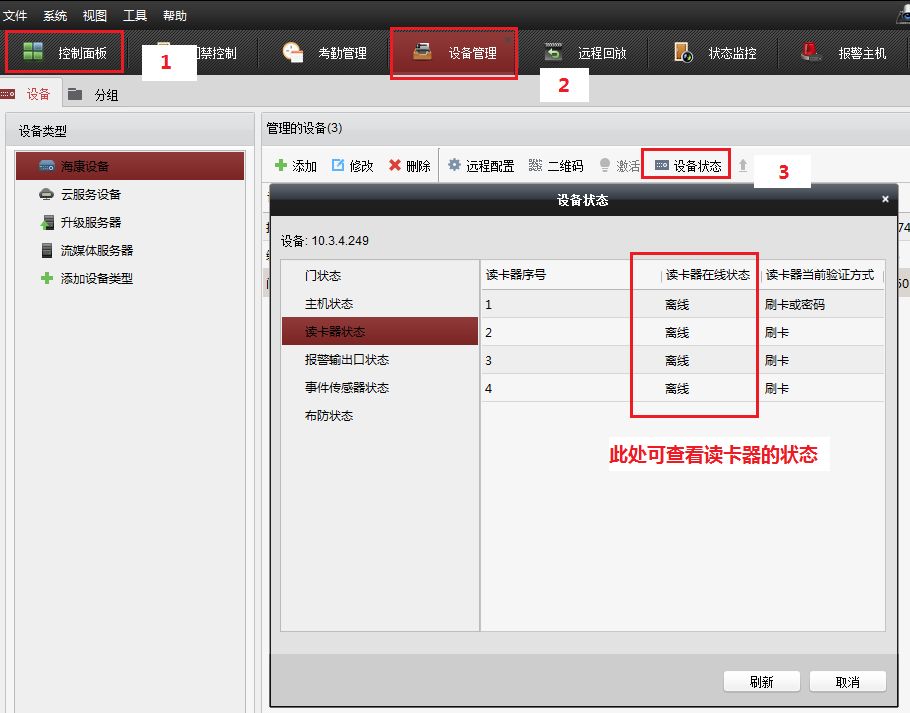This screenshot has height=713, width=910.
Task: Click the 取消 cancel button
Action: click(848, 682)
